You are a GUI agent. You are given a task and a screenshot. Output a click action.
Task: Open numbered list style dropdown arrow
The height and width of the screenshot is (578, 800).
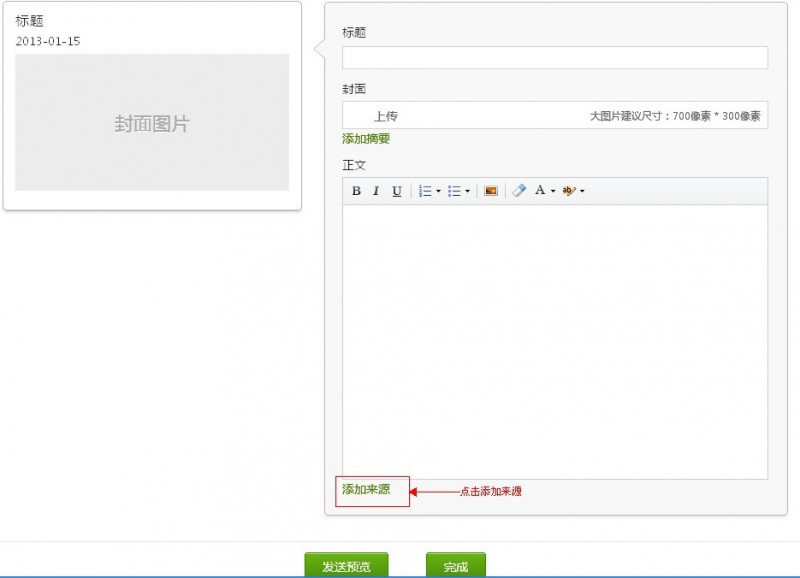click(x=438, y=191)
